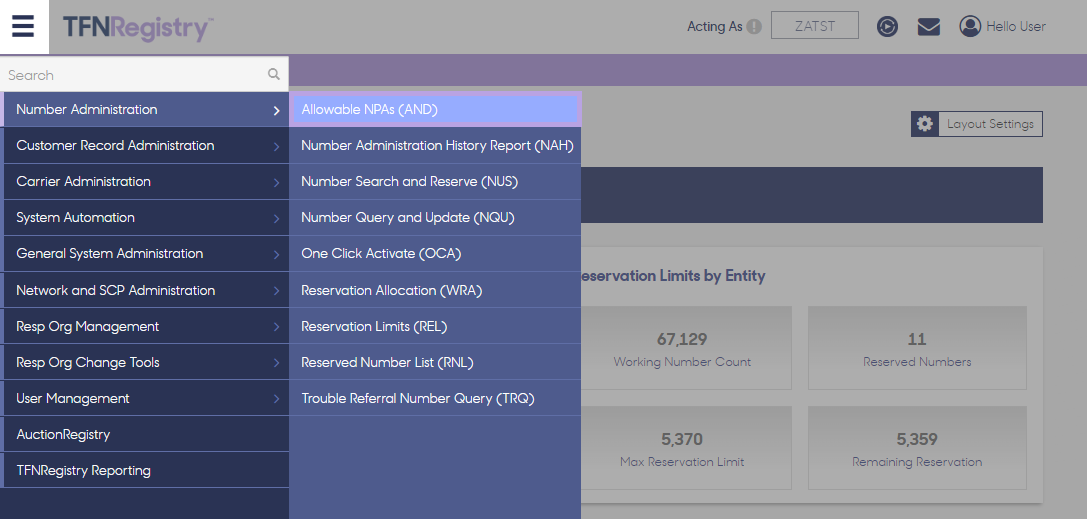
Task: Expand Resp Org Management chevron
Action: [277, 328]
